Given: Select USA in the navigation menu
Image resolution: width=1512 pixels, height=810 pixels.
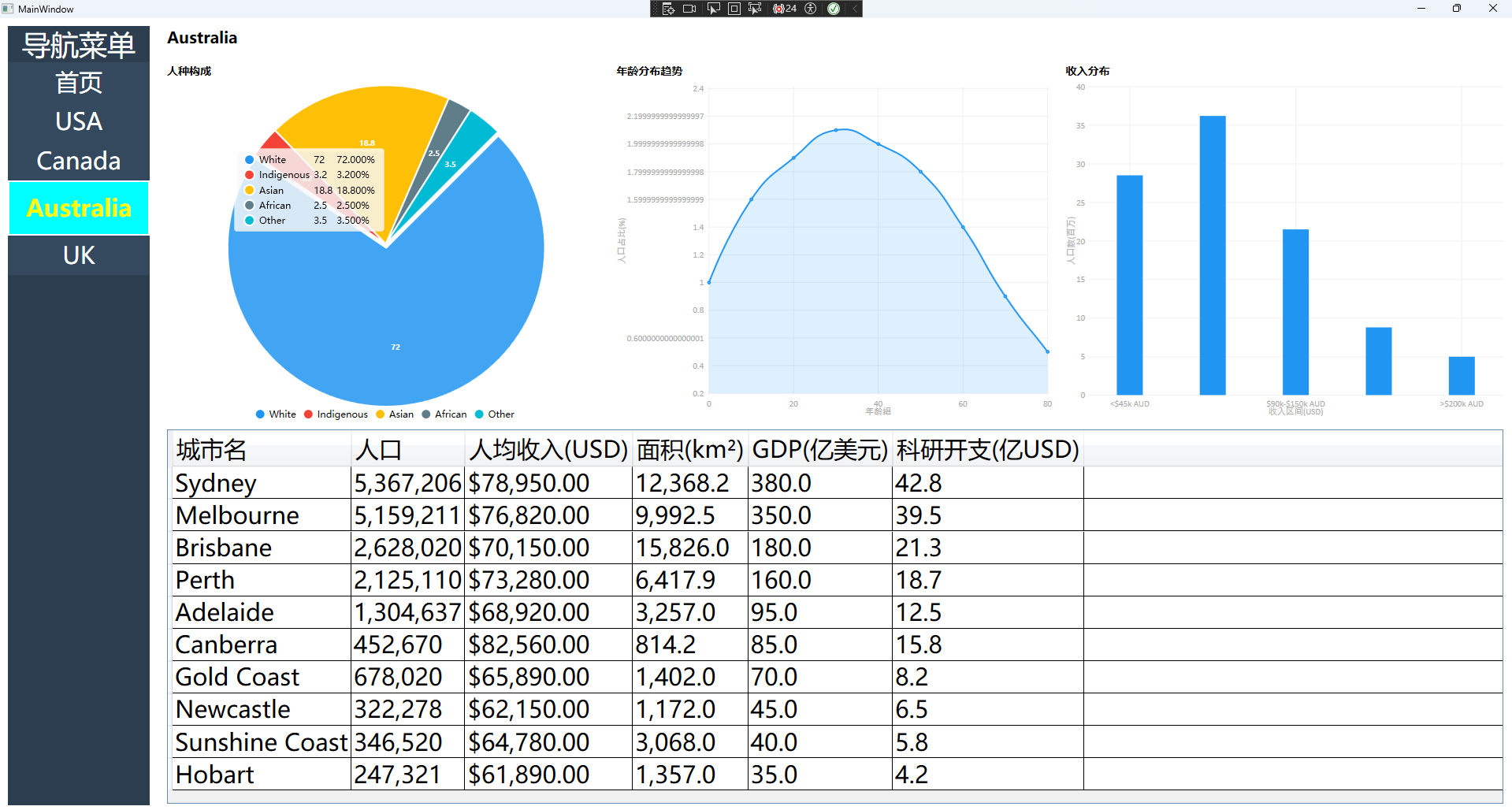Looking at the screenshot, I should pyautogui.click(x=79, y=121).
